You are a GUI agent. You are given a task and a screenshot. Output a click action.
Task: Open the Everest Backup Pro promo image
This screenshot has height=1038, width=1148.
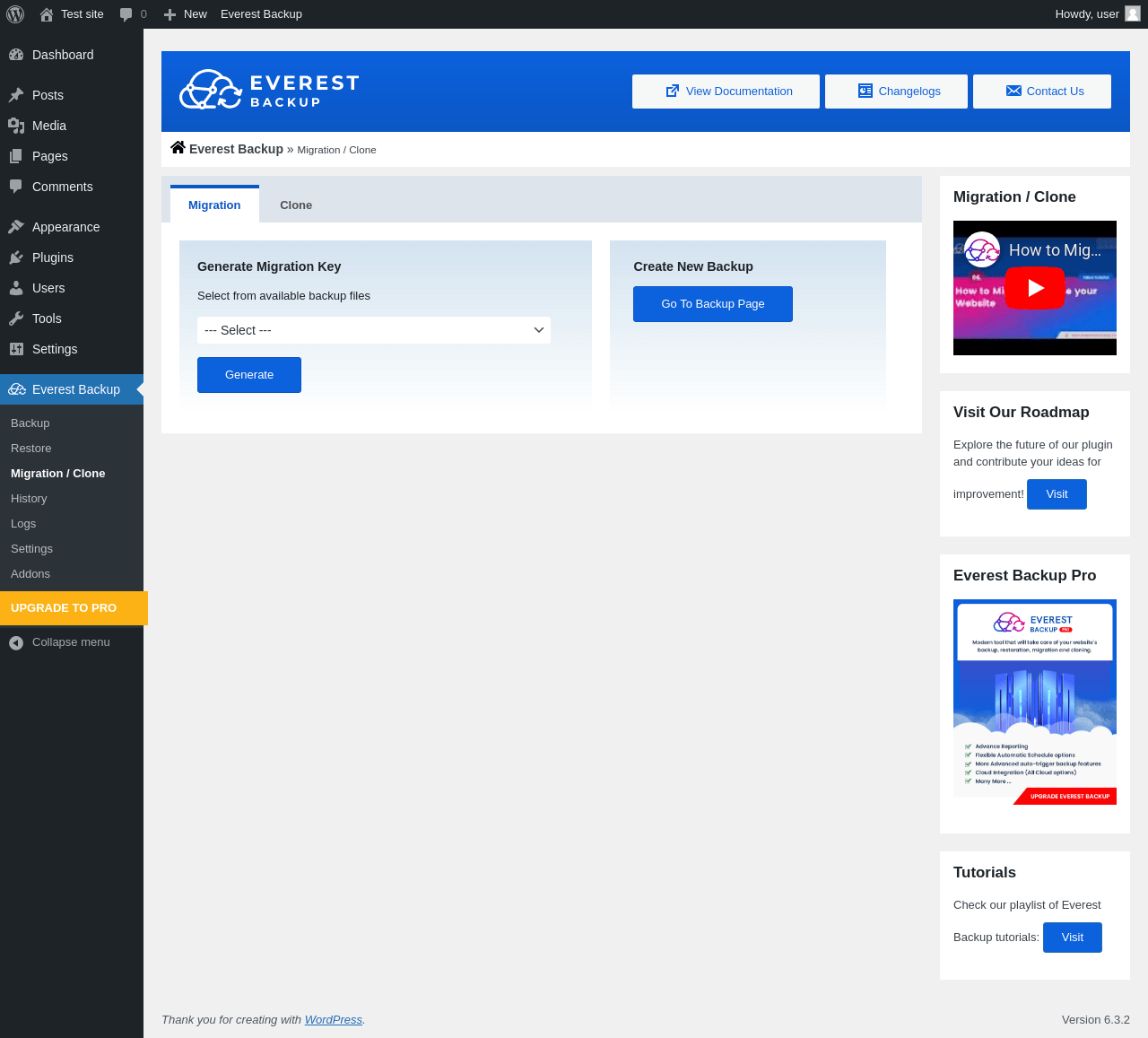1035,702
